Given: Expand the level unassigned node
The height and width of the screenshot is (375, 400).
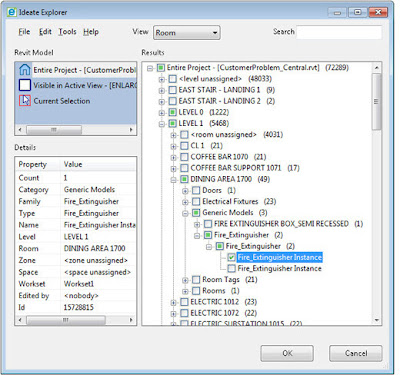Looking at the screenshot, I should pyautogui.click(x=162, y=79).
